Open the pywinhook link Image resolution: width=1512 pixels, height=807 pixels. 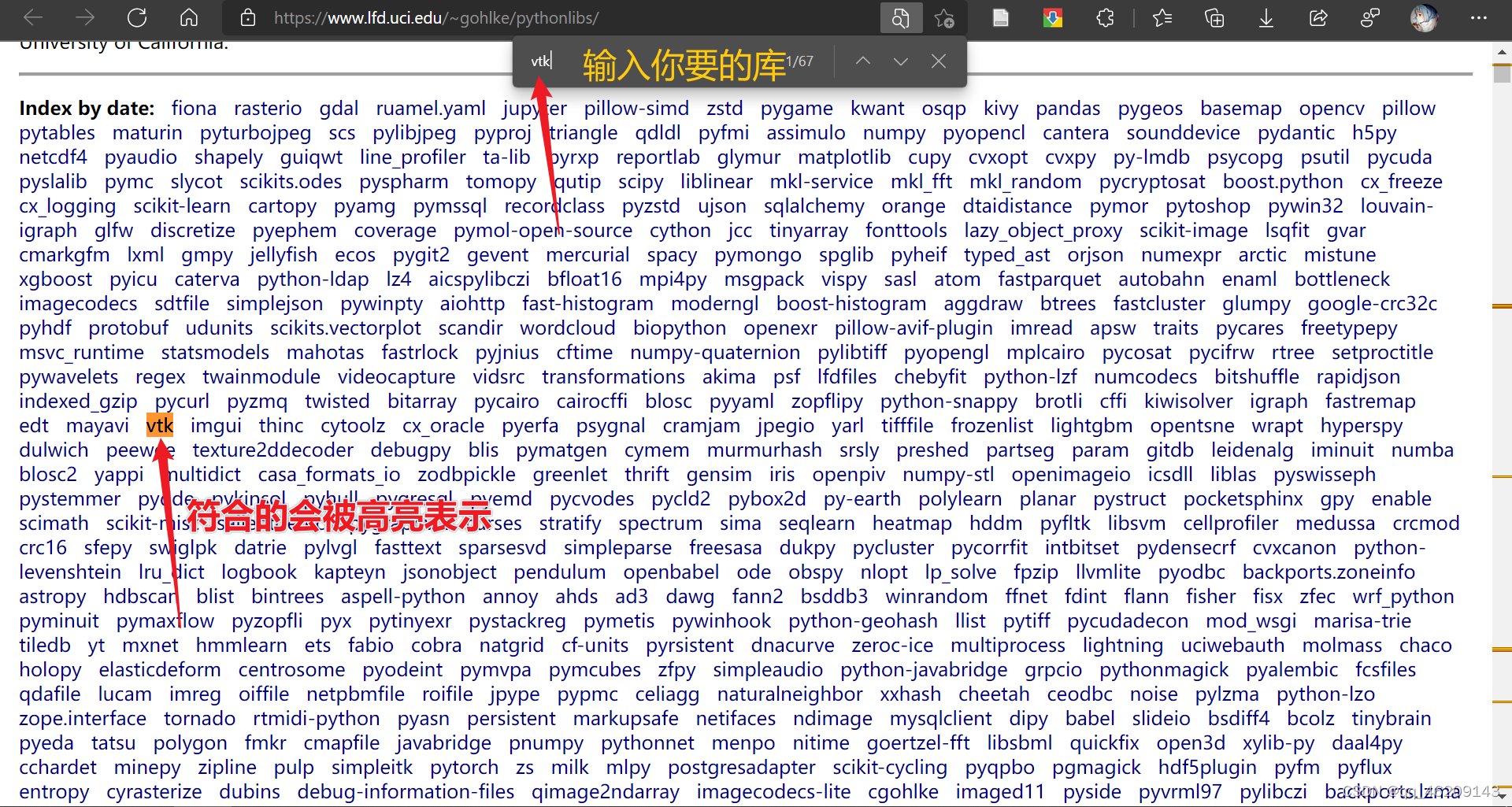coord(721,621)
